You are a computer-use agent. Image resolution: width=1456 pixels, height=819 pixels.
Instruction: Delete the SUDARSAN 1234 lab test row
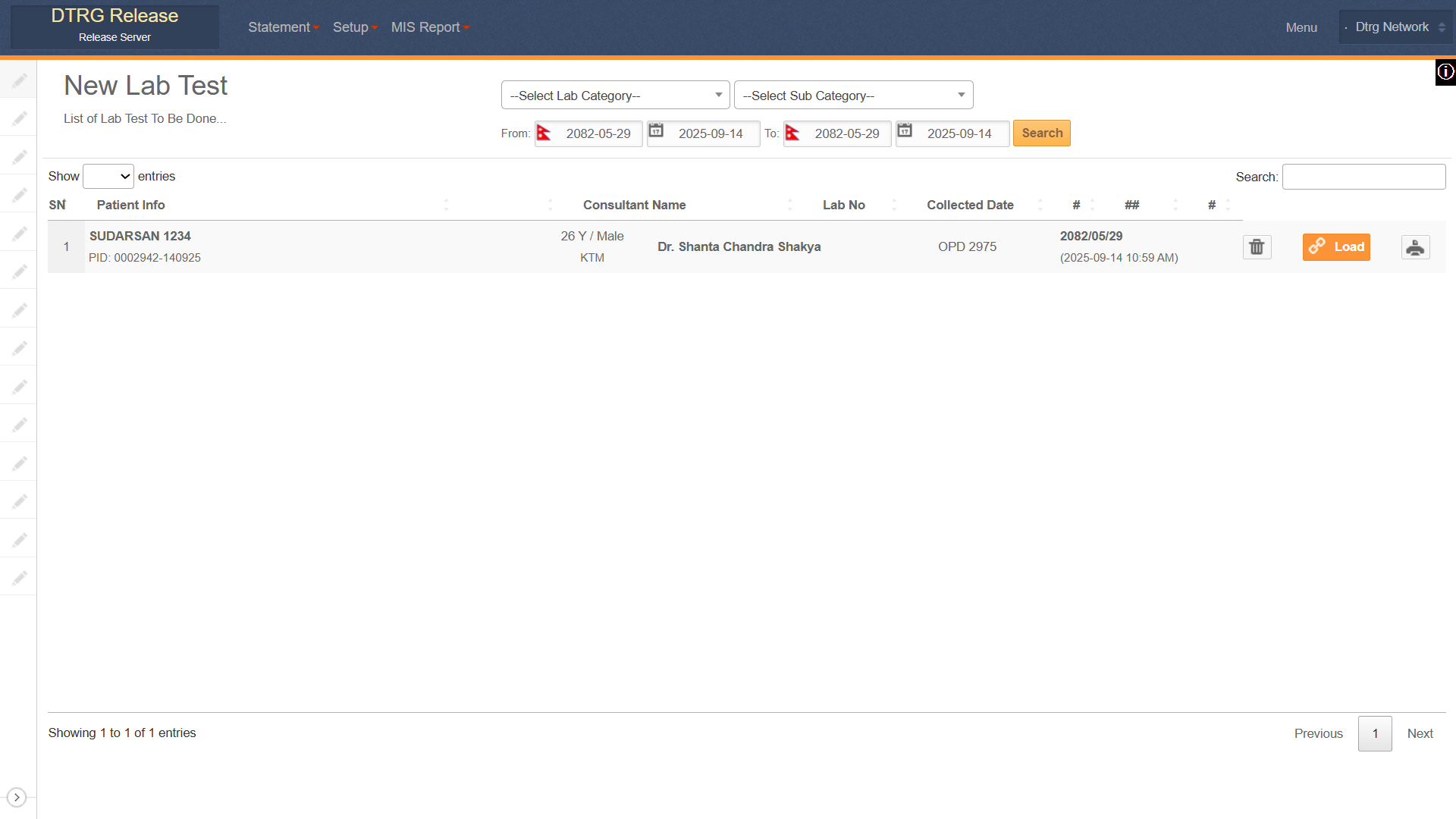(1257, 247)
